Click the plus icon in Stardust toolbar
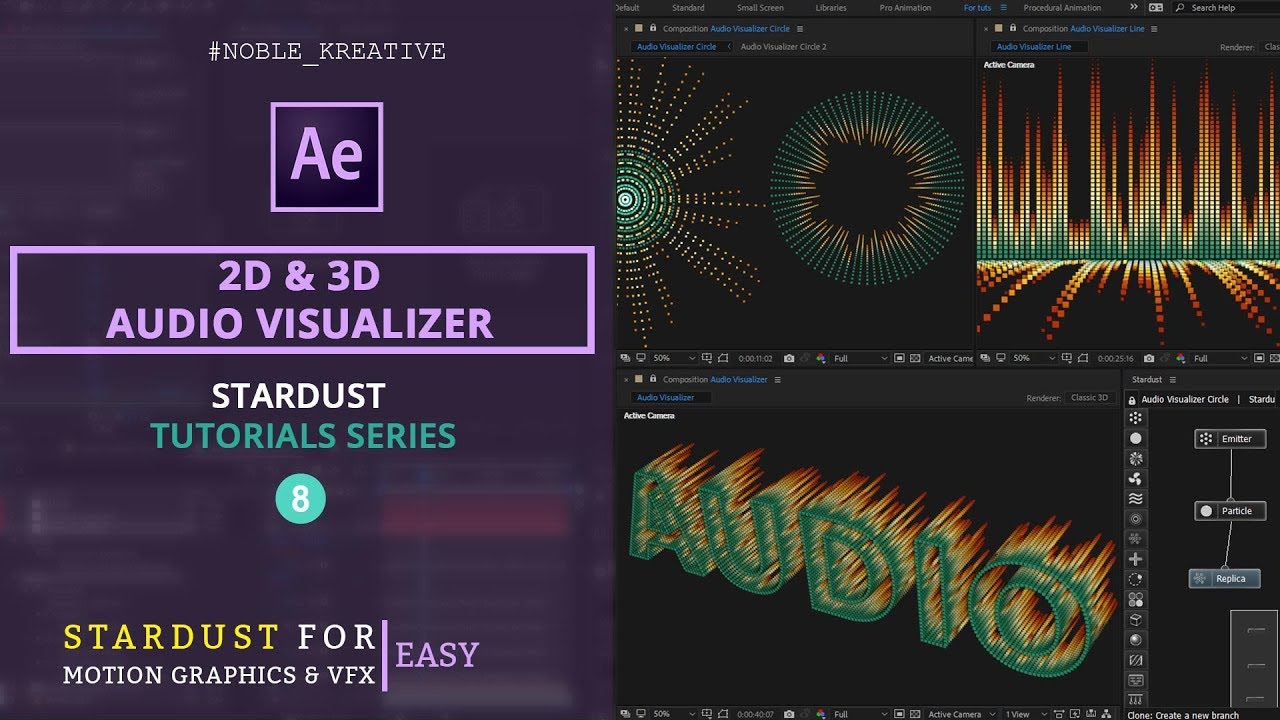1280x720 pixels. click(x=1135, y=559)
